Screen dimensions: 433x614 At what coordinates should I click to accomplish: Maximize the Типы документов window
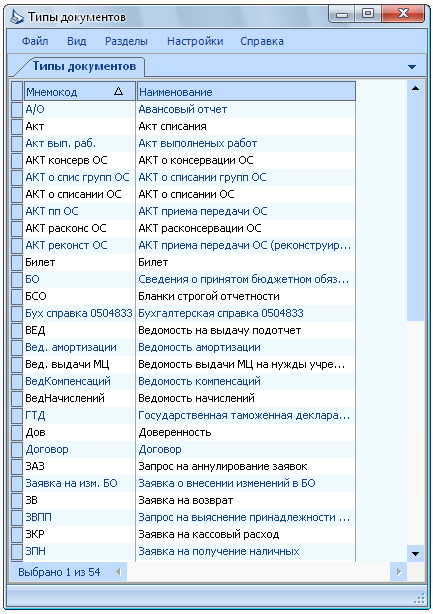(x=368, y=14)
